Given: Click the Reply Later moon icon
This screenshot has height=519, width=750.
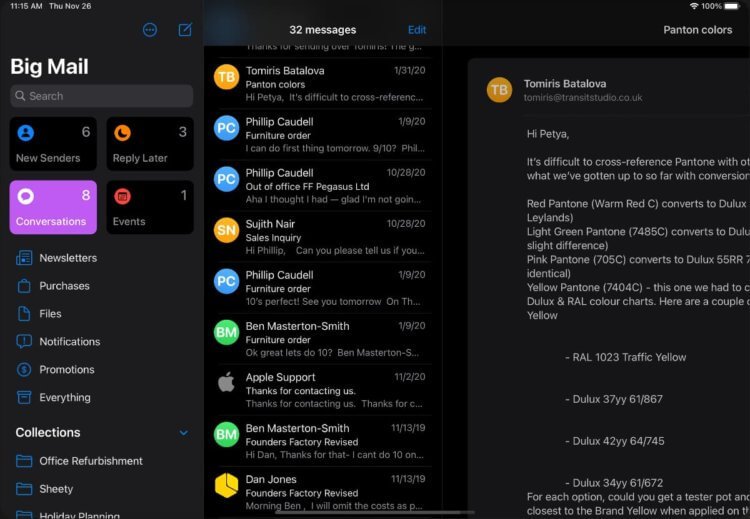Looking at the screenshot, I should (122, 133).
